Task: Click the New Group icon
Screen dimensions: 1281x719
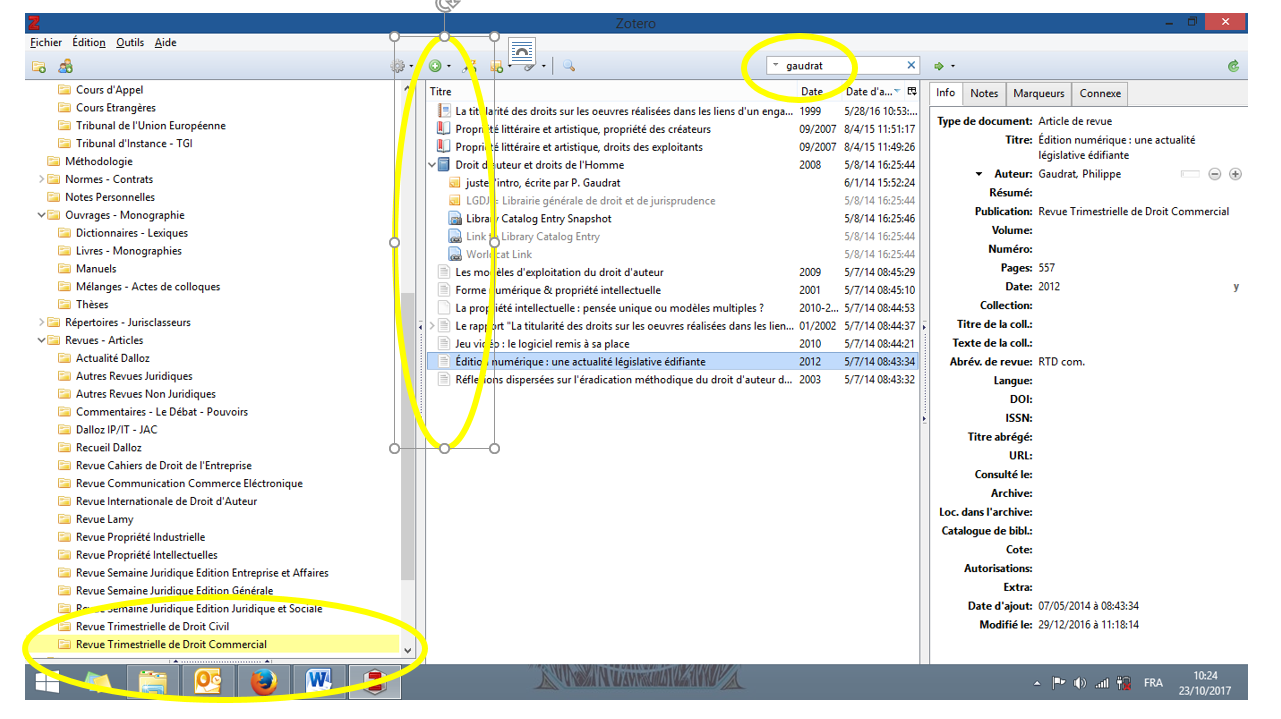Action: tap(65, 66)
